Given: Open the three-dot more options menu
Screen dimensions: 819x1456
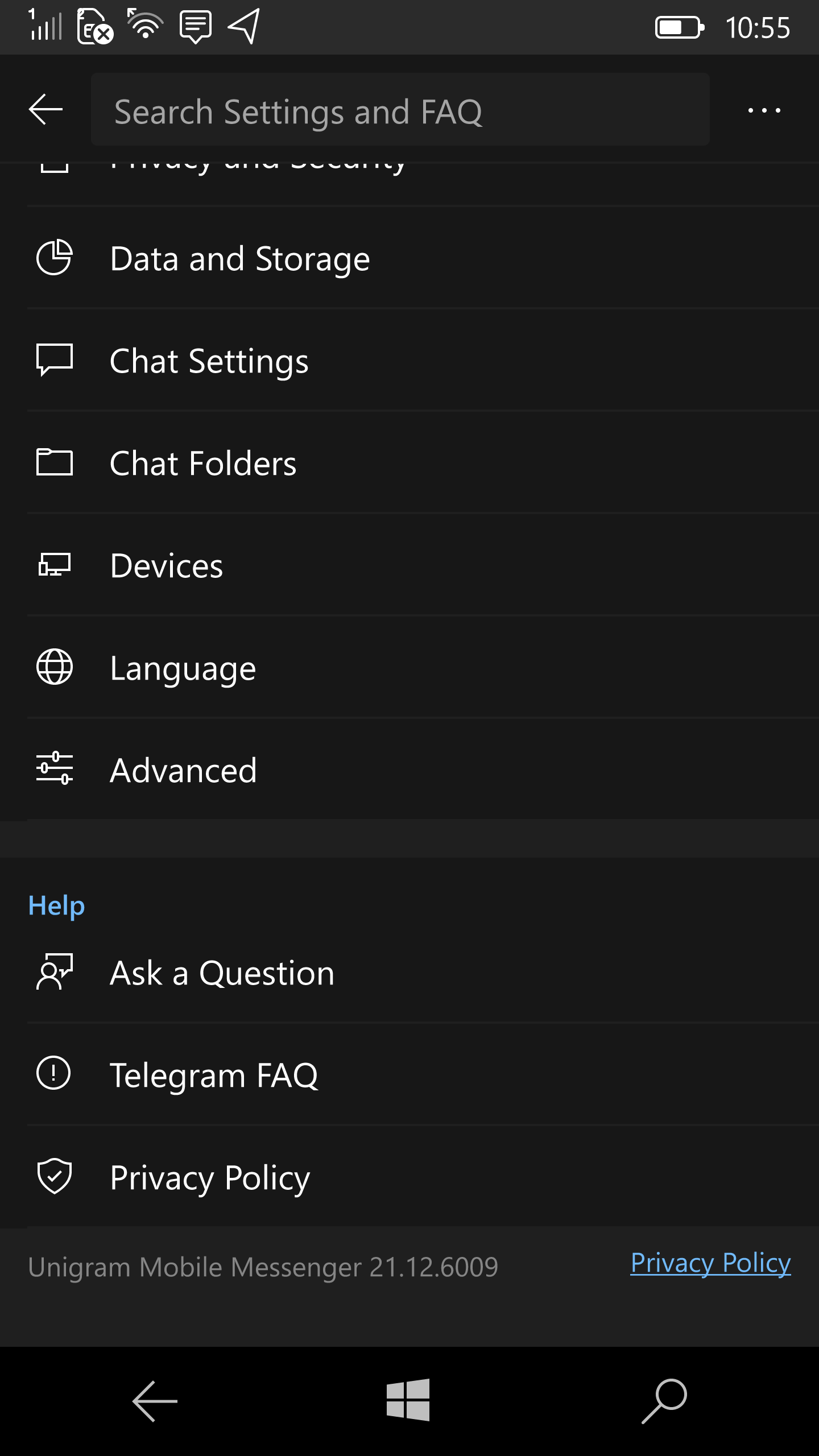Looking at the screenshot, I should (764, 110).
